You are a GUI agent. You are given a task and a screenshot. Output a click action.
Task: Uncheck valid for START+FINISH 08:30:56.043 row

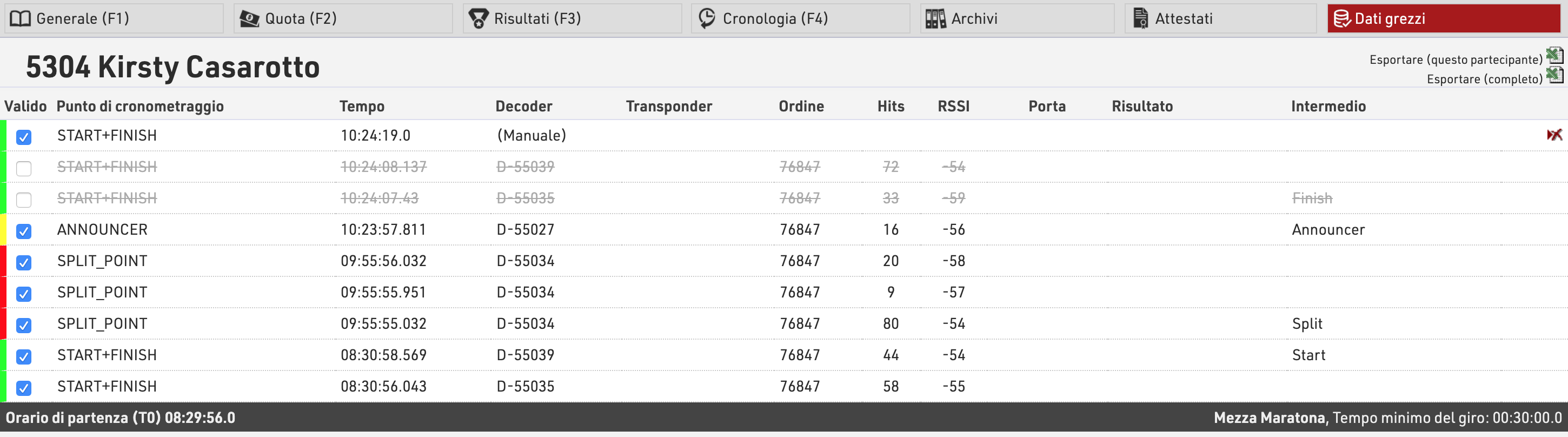click(x=24, y=388)
